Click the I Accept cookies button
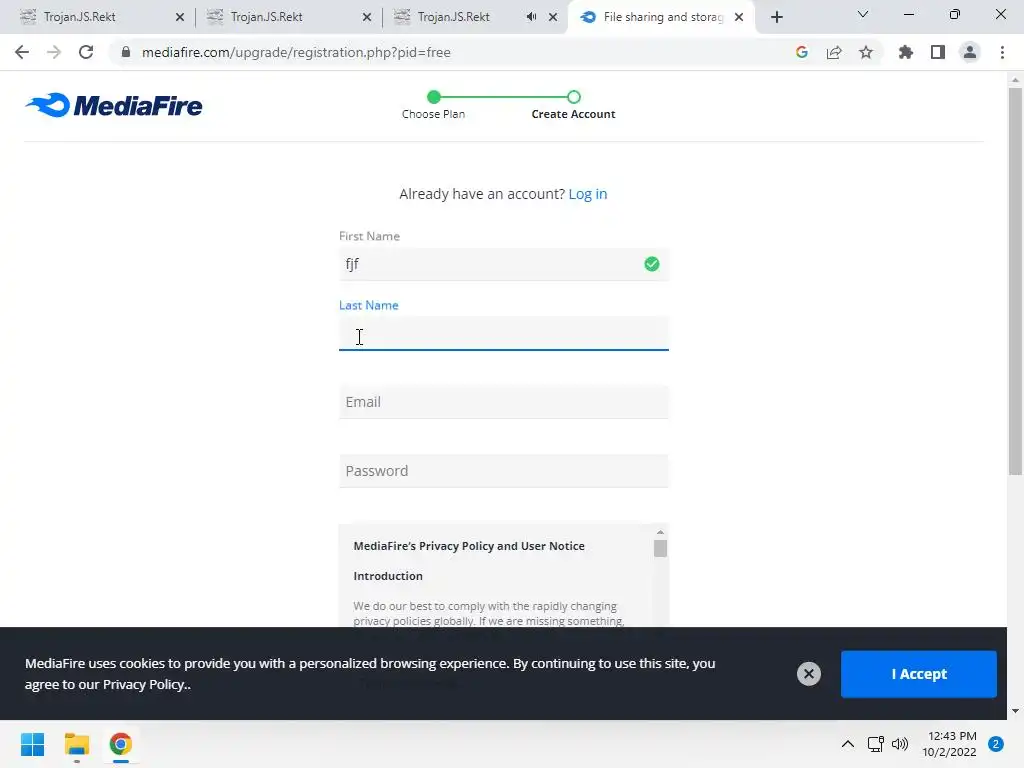This screenshot has width=1024, height=768. (x=919, y=674)
